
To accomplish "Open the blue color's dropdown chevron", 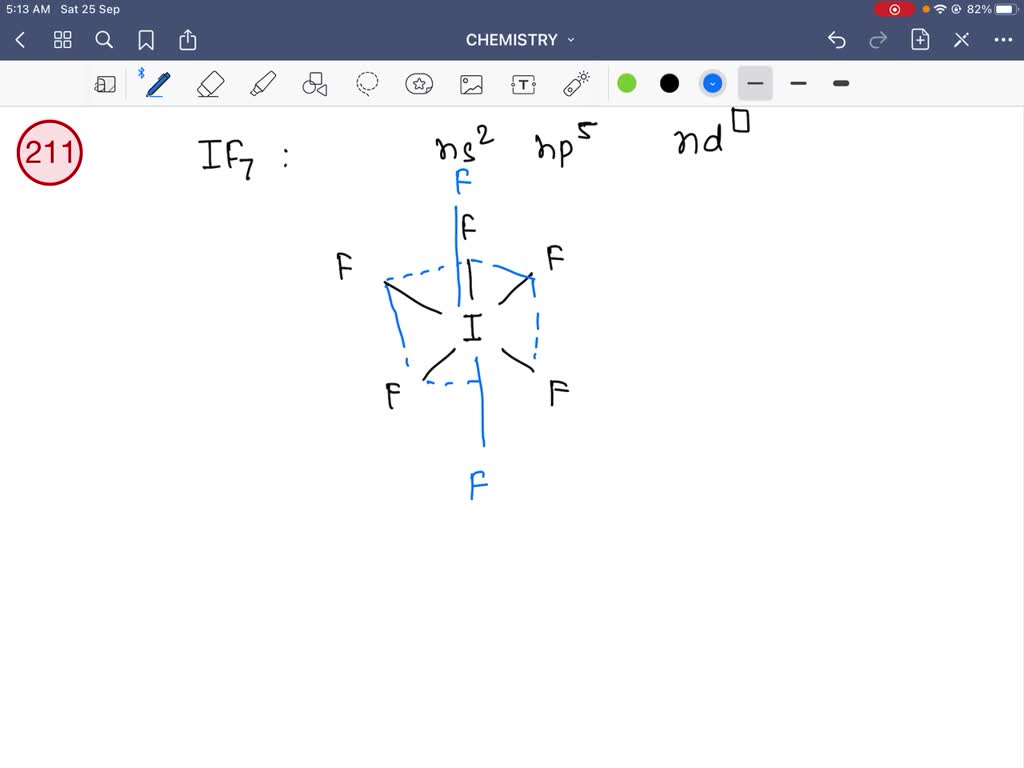I will pyautogui.click(x=712, y=84).
